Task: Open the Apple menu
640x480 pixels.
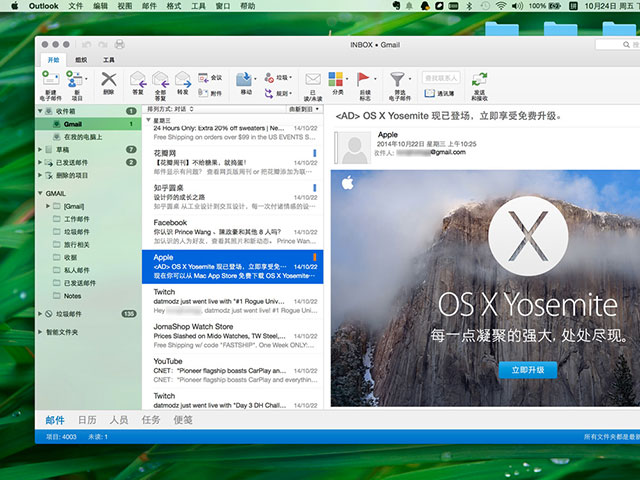Action: (14, 6)
